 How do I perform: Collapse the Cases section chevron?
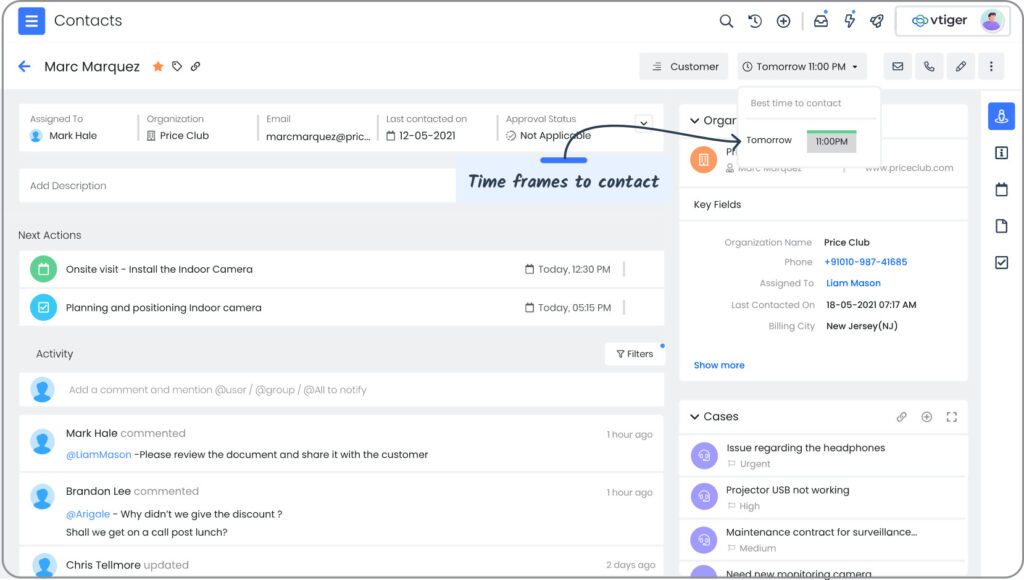pos(694,417)
